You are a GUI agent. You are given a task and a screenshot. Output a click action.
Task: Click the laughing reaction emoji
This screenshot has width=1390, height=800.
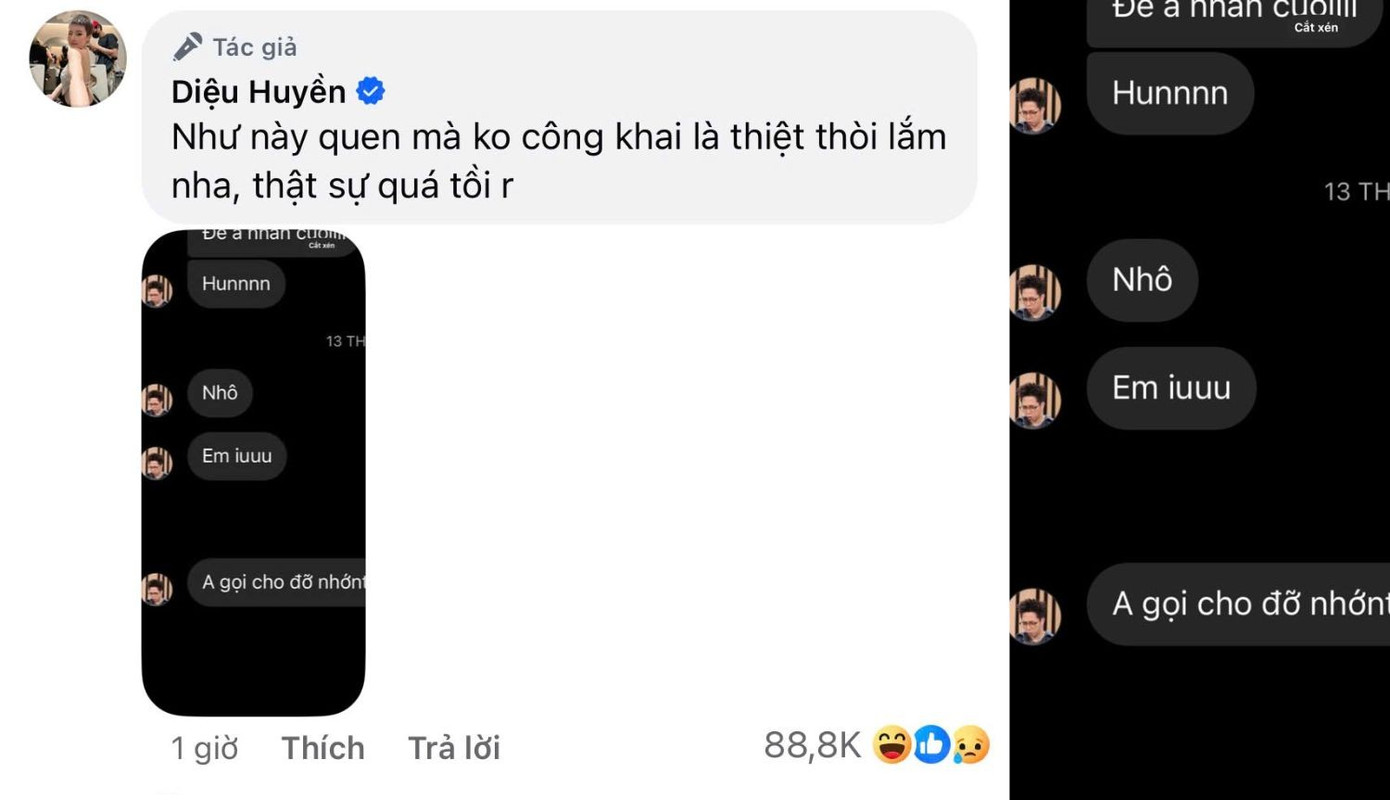coord(891,744)
